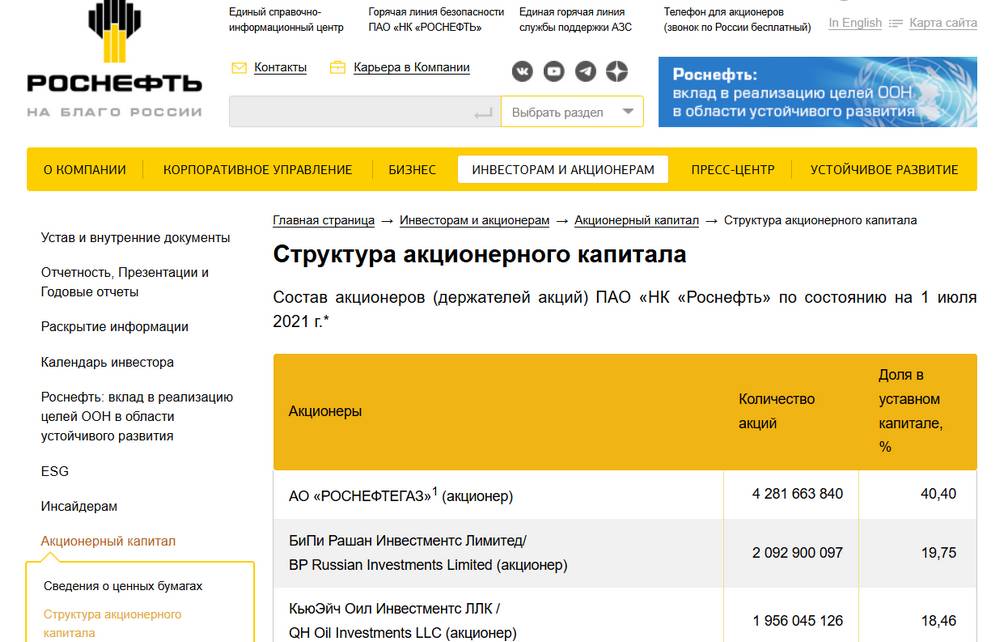The height and width of the screenshot is (642, 1000).
Task: Click the site map list icon
Action: (896, 23)
